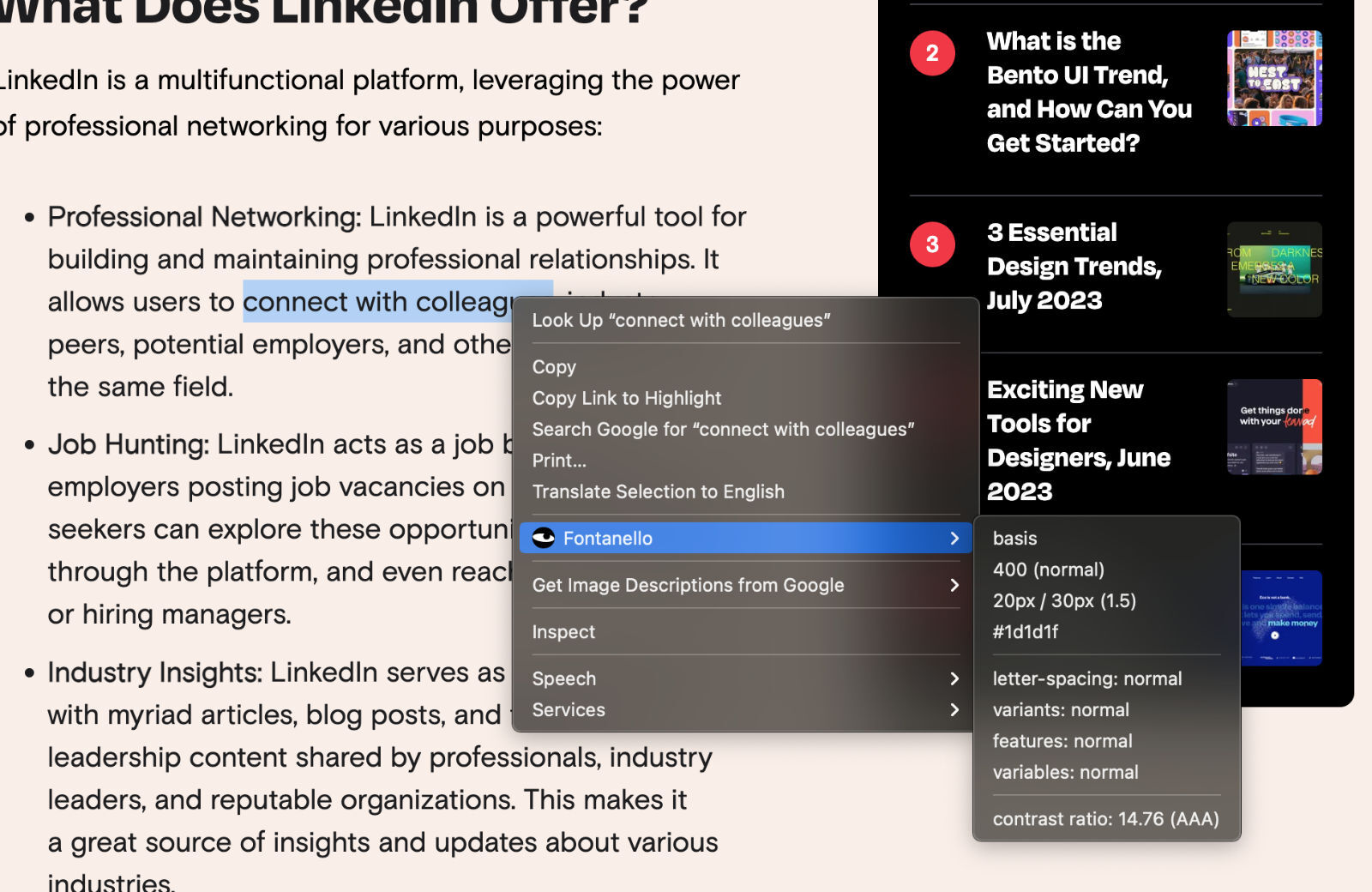Screen dimensions: 1372x892
Task: Select Copy Link to Highlight
Action: pyautogui.click(x=626, y=398)
